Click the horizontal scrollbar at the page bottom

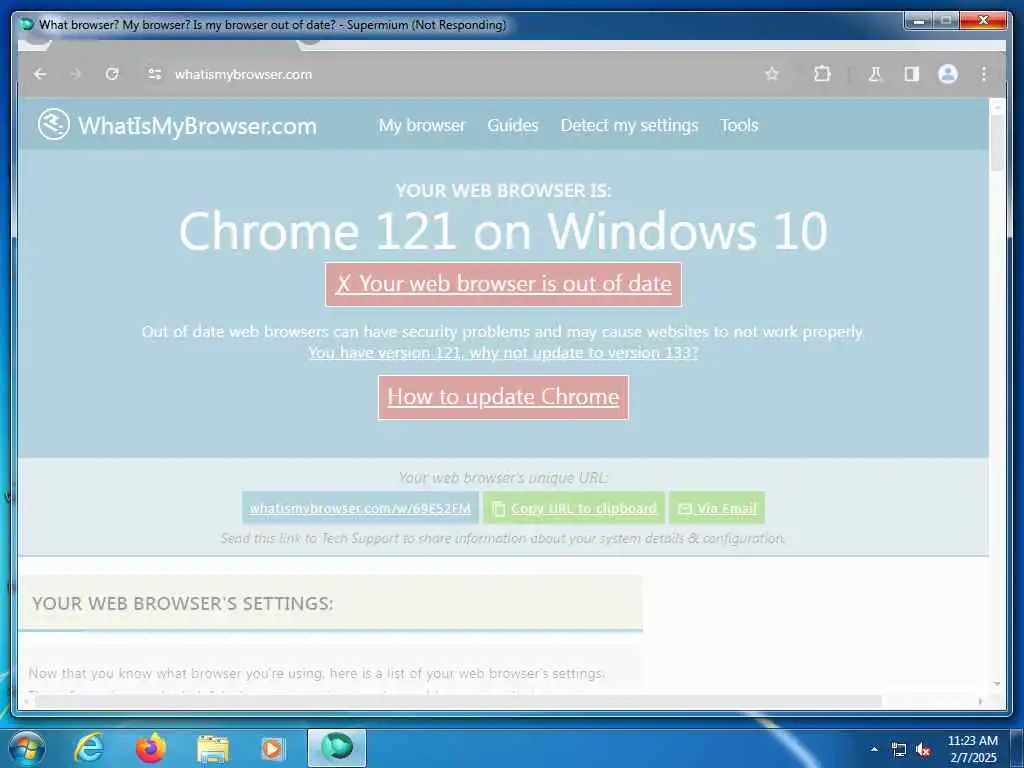coord(457,701)
